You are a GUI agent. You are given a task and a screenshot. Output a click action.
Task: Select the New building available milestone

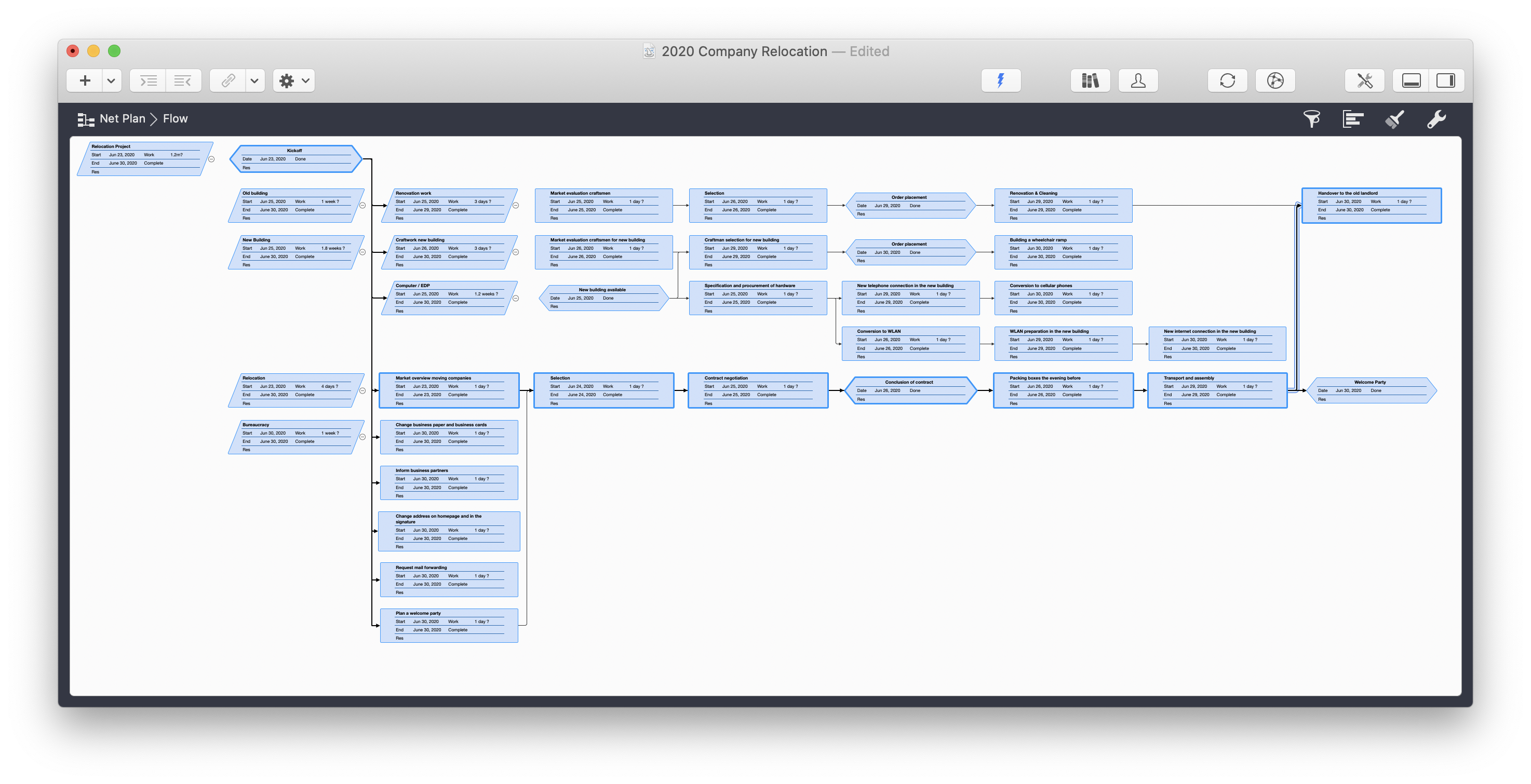click(x=603, y=298)
